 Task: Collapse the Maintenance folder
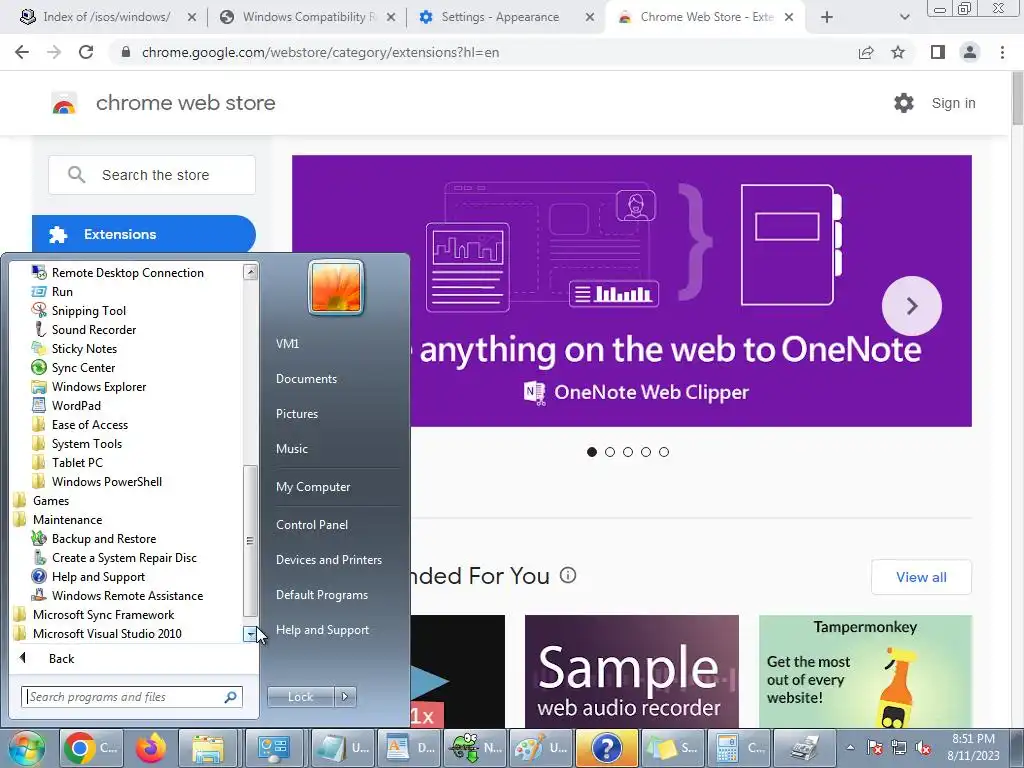point(57,519)
